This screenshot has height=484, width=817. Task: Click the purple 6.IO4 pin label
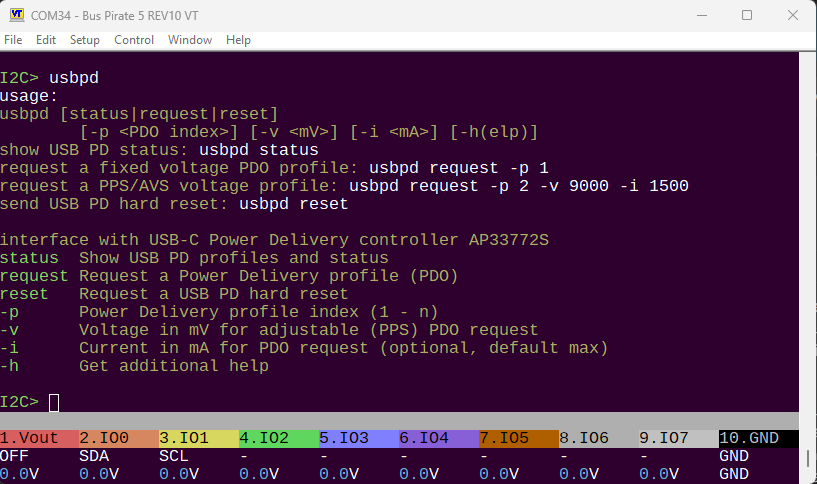coord(438,438)
